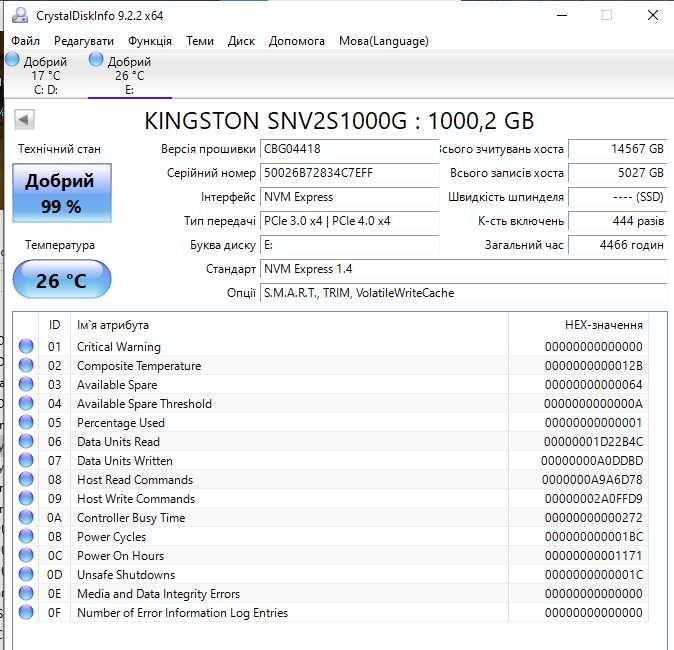
Task: Click the total hours value 4466 годин
Action: tap(618, 245)
